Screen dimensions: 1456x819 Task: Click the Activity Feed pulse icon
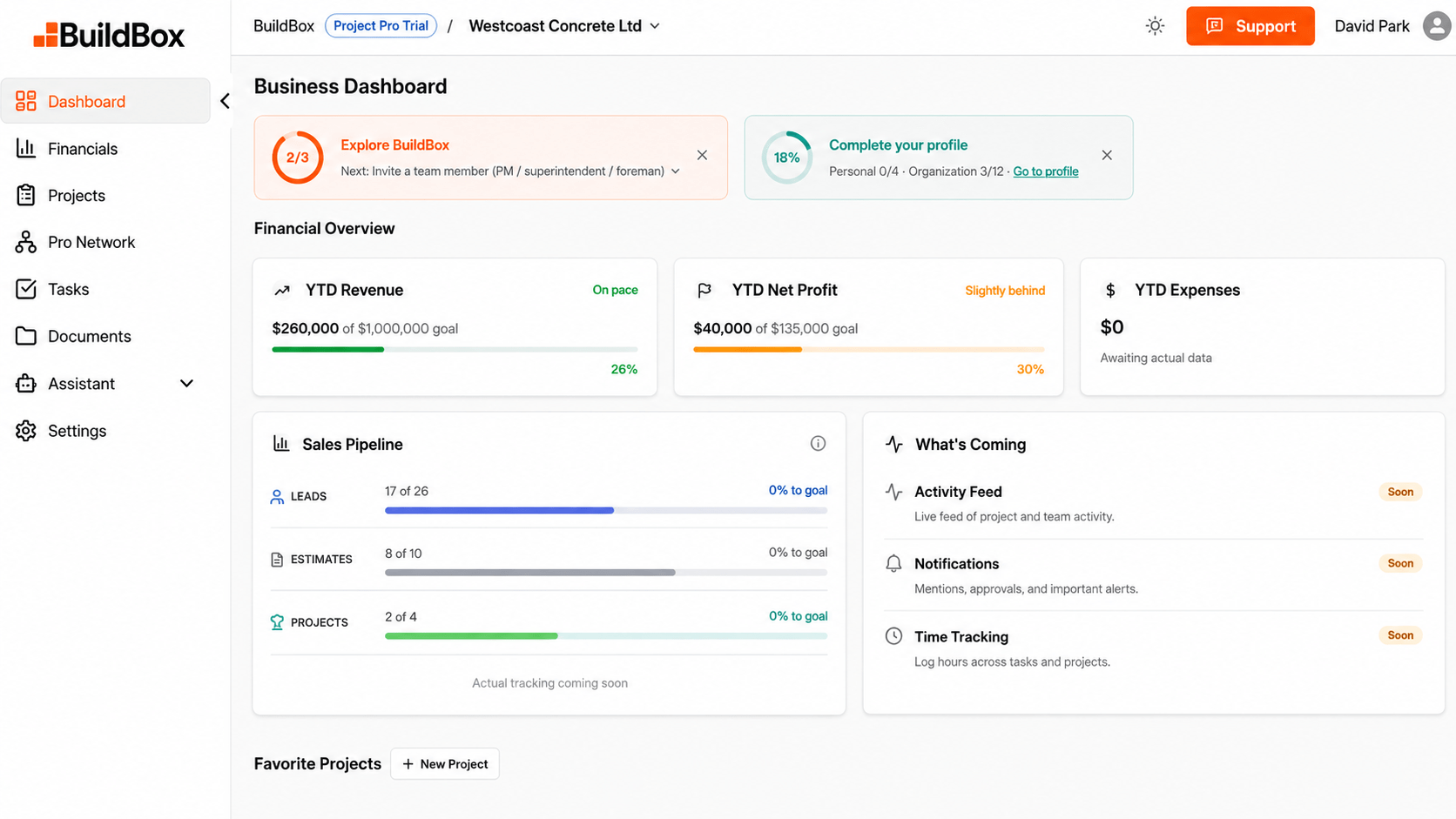(893, 492)
